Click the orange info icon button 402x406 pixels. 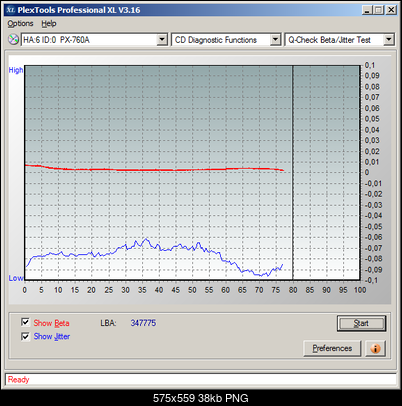click(375, 348)
